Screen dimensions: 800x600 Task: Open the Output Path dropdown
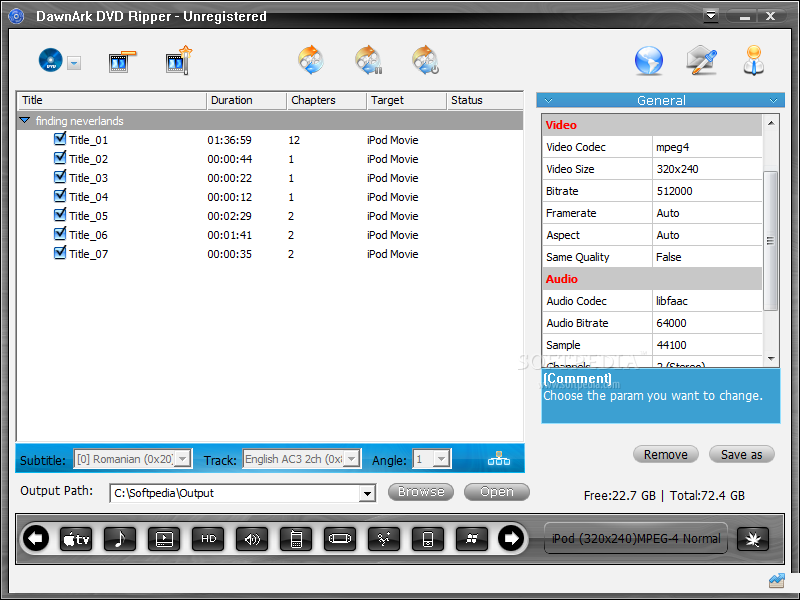click(367, 493)
